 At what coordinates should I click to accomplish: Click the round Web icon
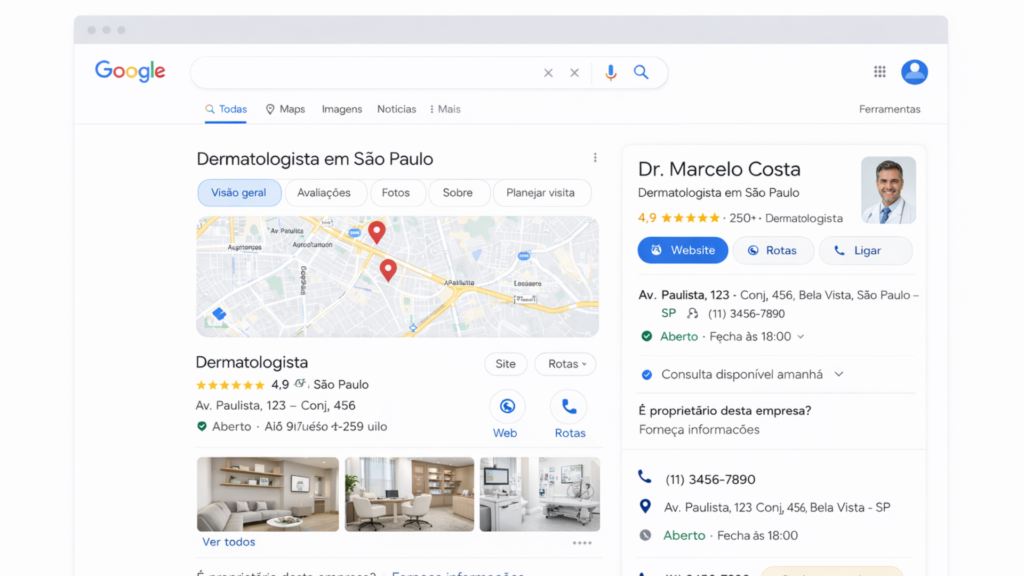pyautogui.click(x=507, y=407)
